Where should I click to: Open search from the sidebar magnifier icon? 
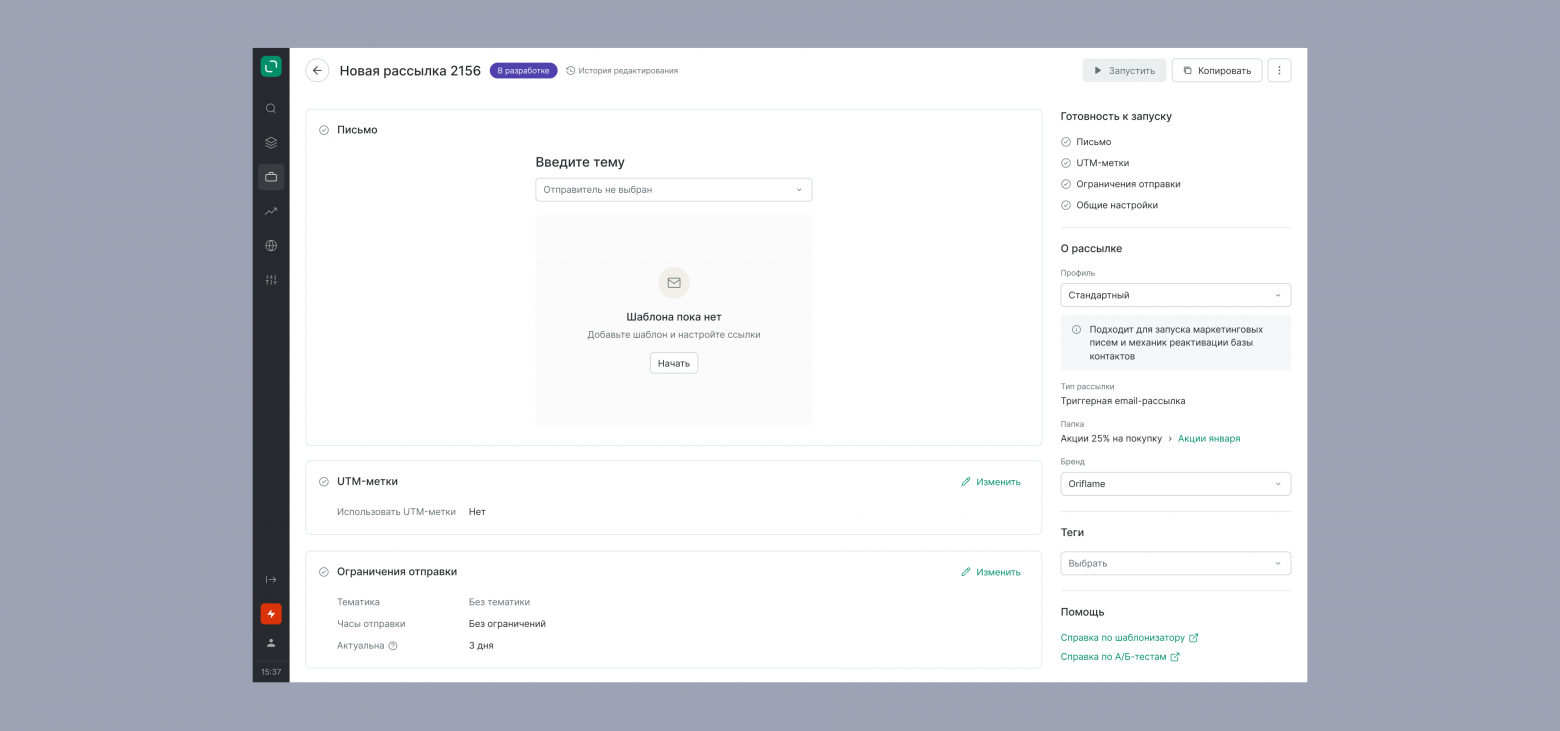271,108
